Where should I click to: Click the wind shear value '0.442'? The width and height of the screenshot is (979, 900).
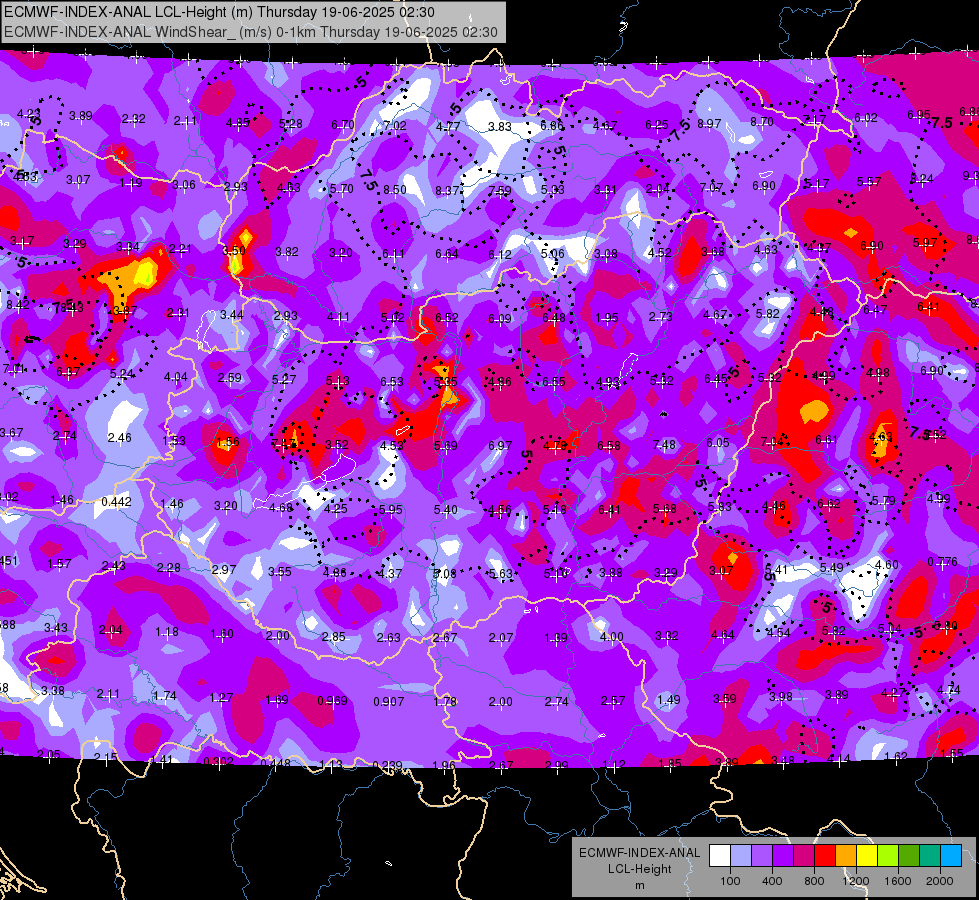click(x=116, y=502)
